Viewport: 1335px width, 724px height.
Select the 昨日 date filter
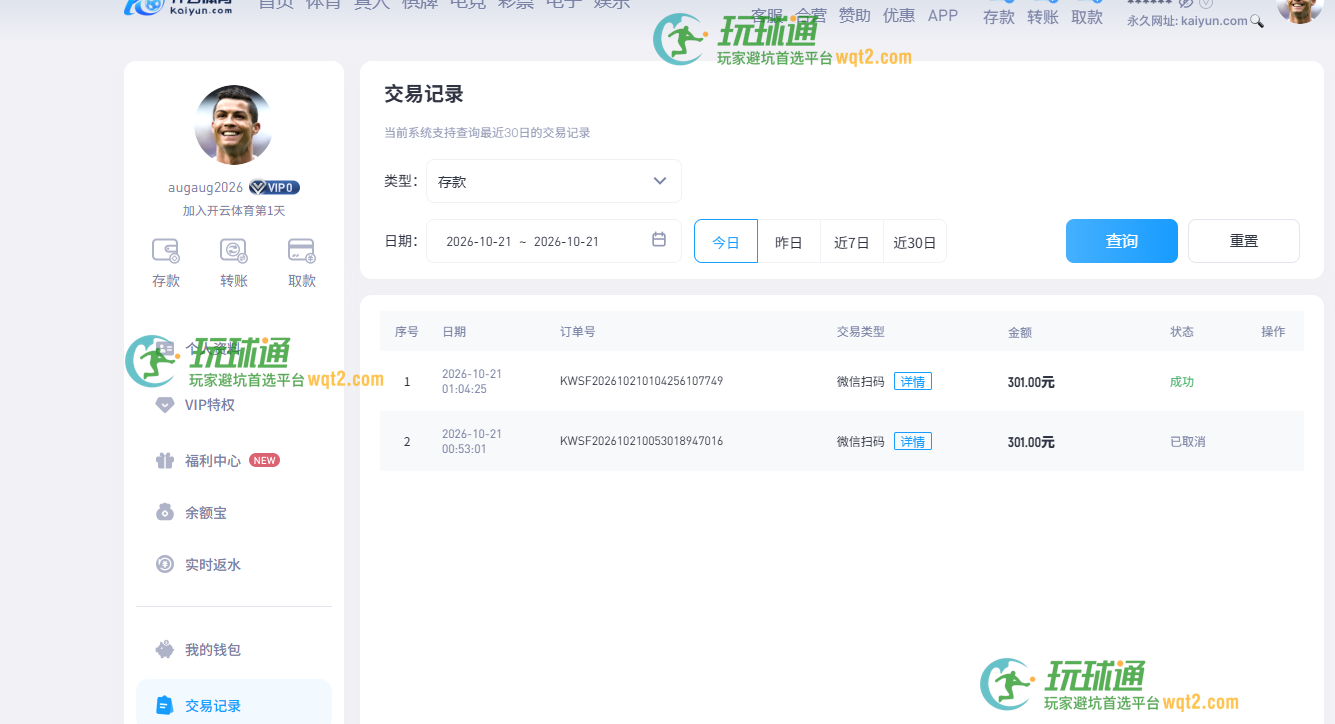(x=789, y=241)
